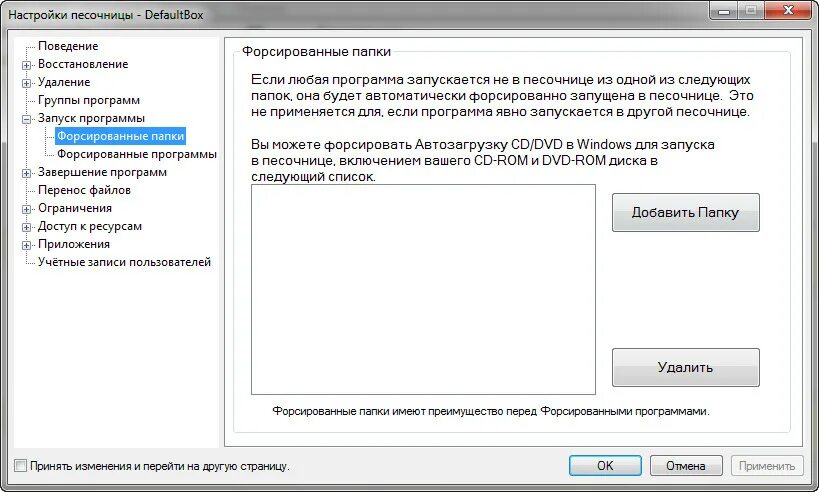Select Ограничения tree item

75,208
